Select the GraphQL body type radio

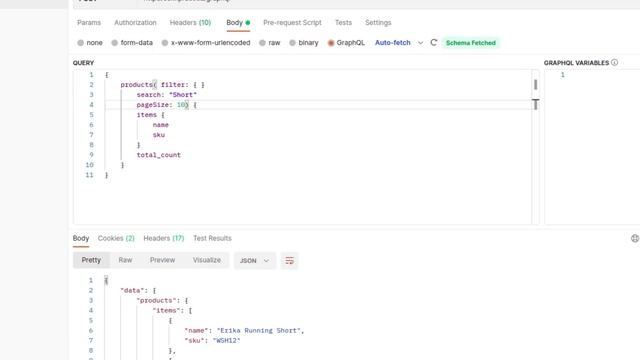(x=331, y=42)
